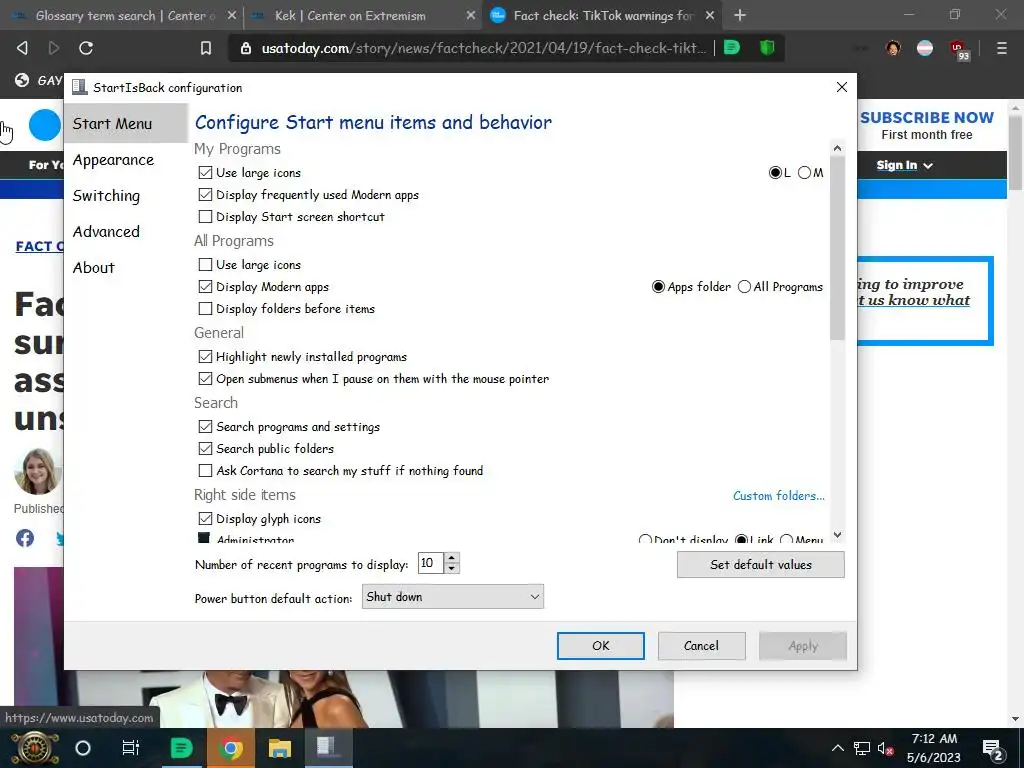Image resolution: width=1024 pixels, height=768 pixels.
Task: Select the M icon size radio
Action: [x=804, y=172]
